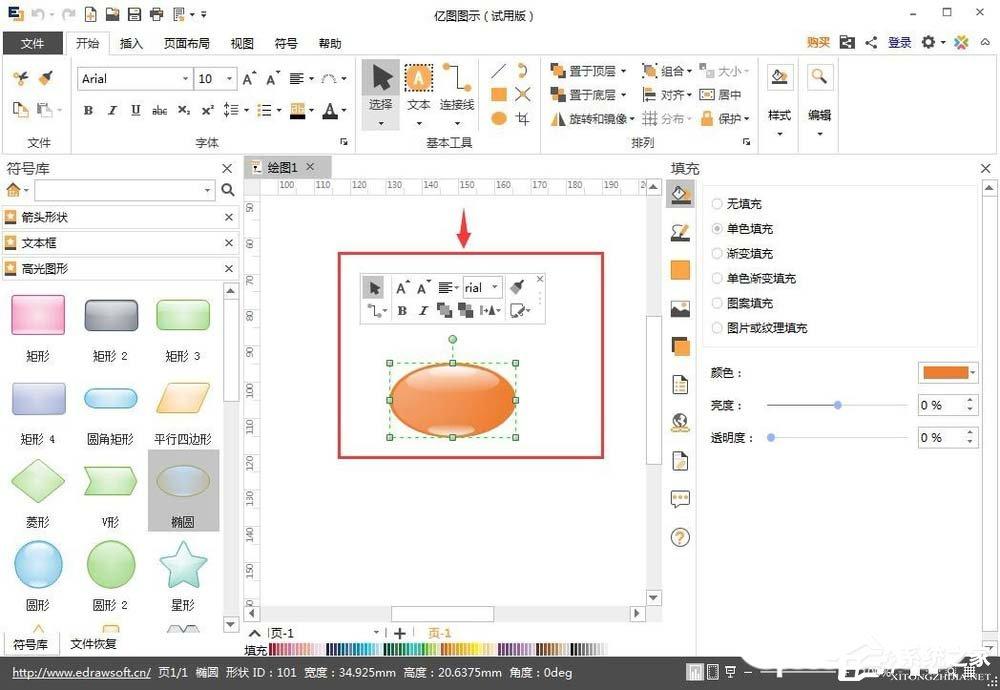The image size is (1000, 690).
Task: Select the pointer Select tool in ribbon
Action: point(381,94)
